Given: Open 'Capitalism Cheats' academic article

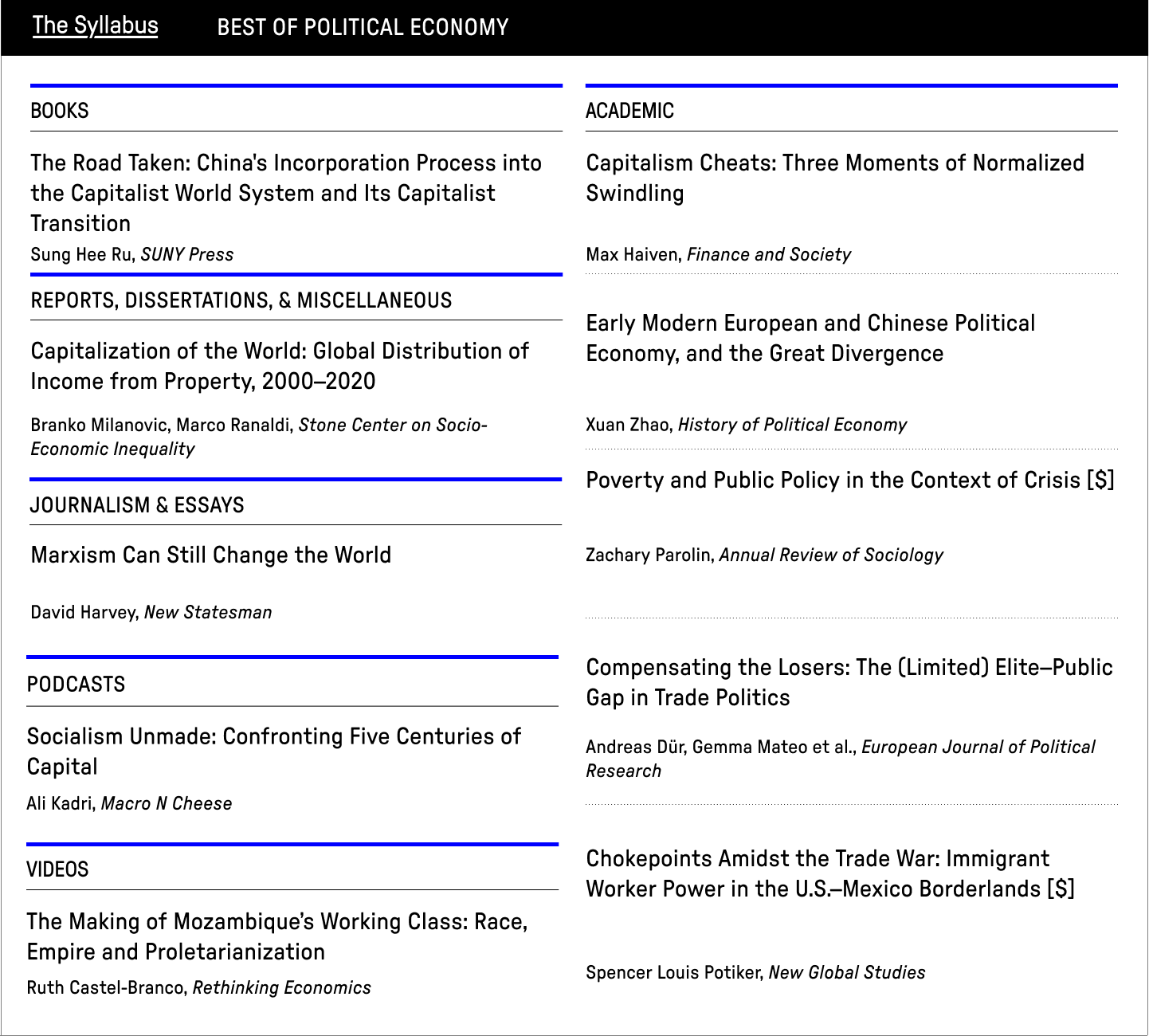Looking at the screenshot, I should [834, 178].
